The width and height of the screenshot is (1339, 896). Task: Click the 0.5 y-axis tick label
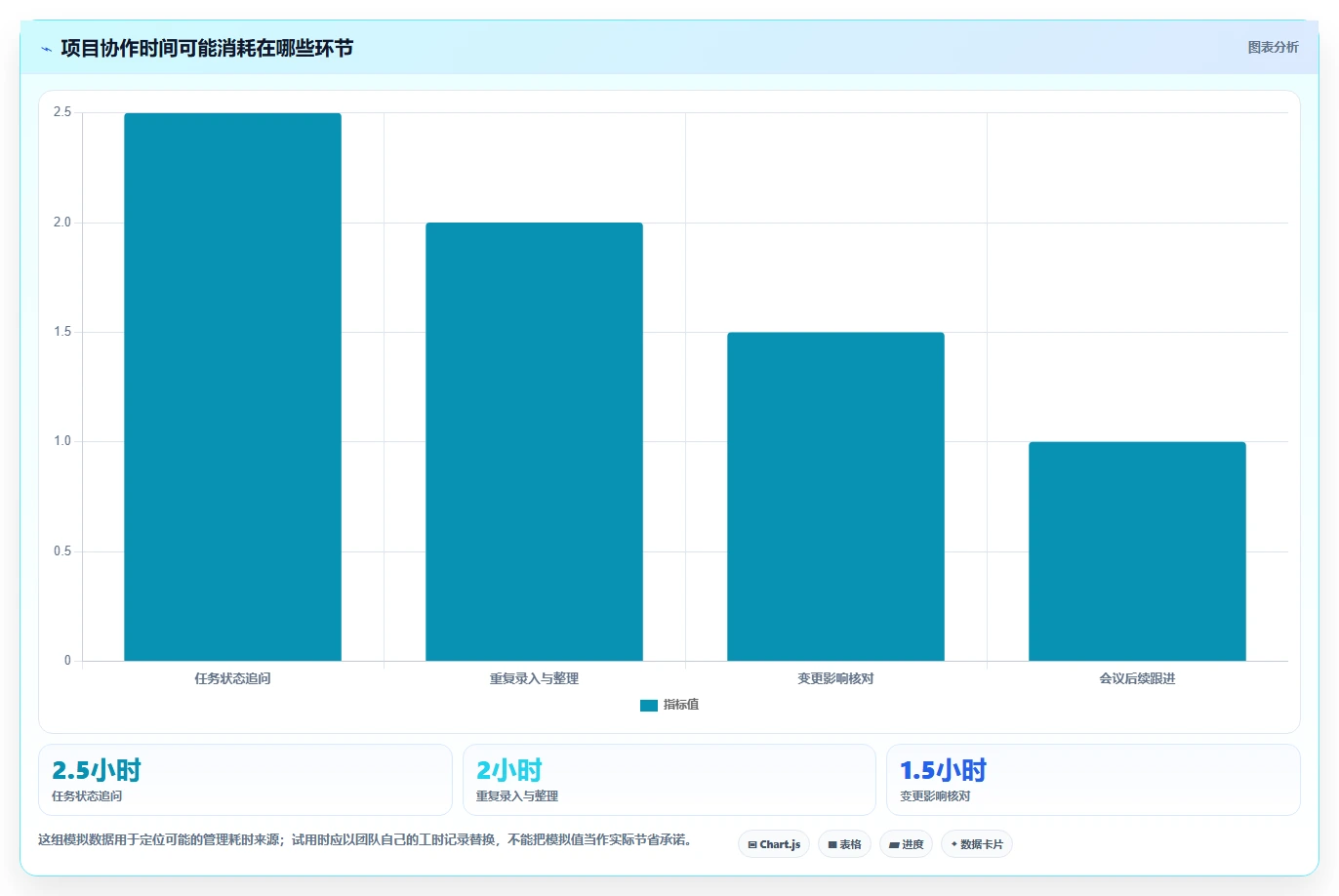point(62,551)
